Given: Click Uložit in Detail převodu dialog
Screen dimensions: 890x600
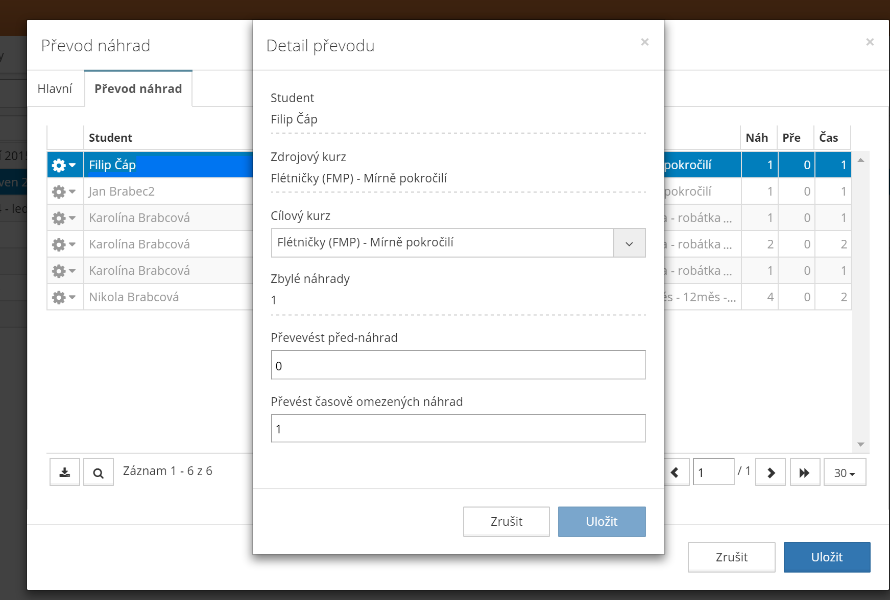Looking at the screenshot, I should [602, 521].
